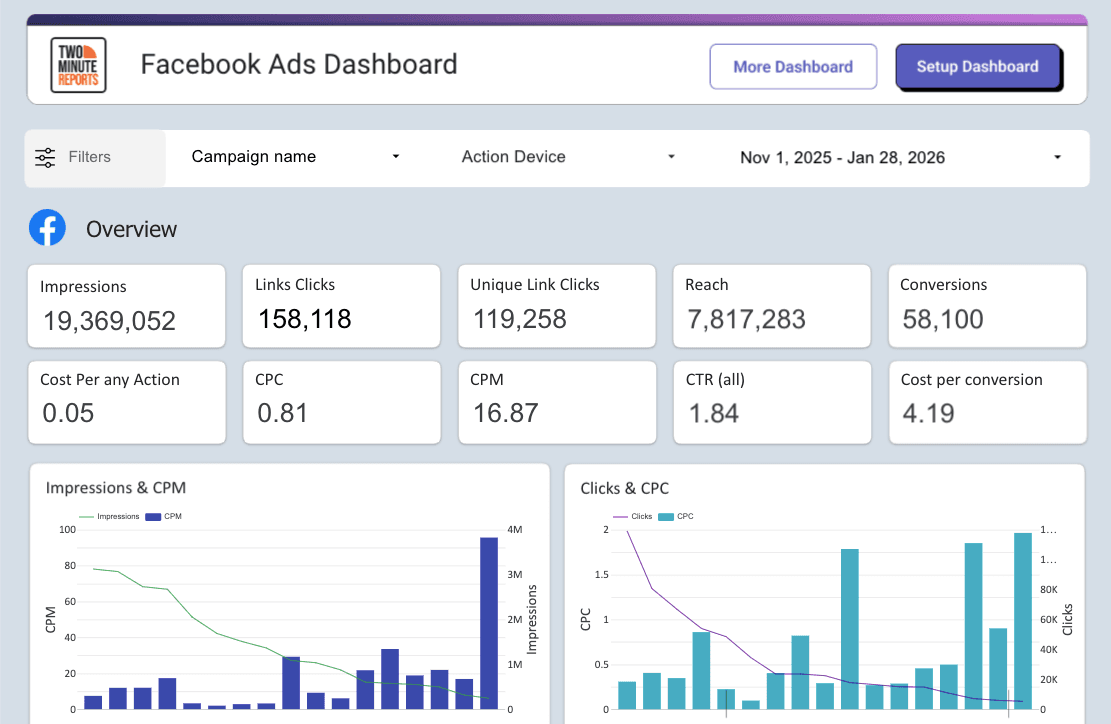Screen dimensions: 1111x724
Task: Click the More Dashboard button
Action: tap(793, 66)
